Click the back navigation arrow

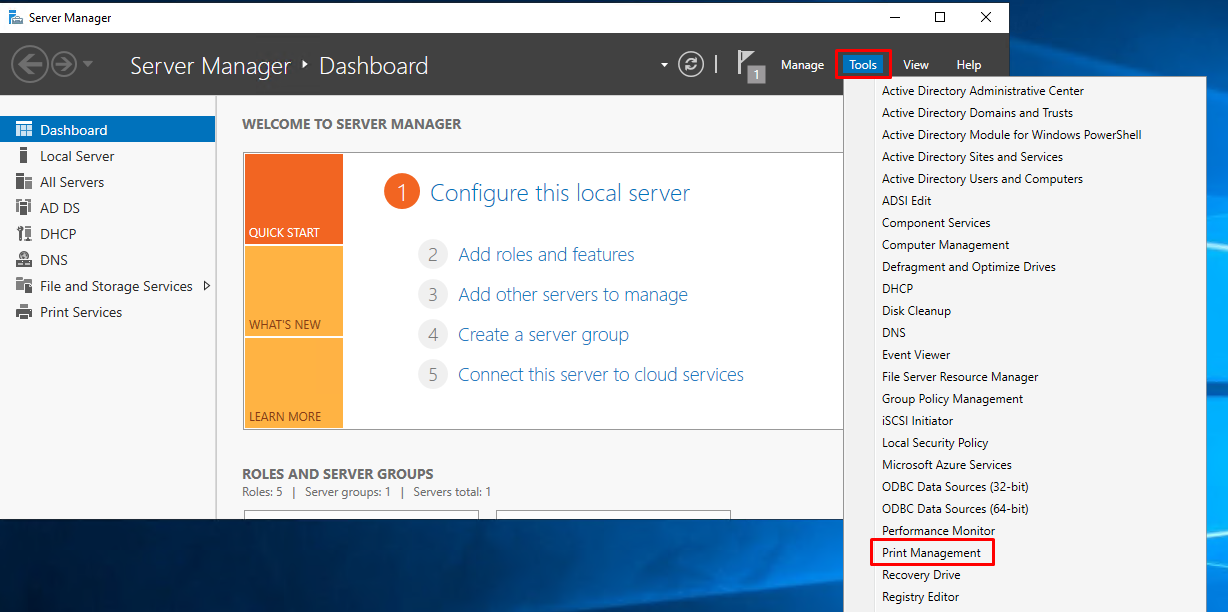point(30,63)
